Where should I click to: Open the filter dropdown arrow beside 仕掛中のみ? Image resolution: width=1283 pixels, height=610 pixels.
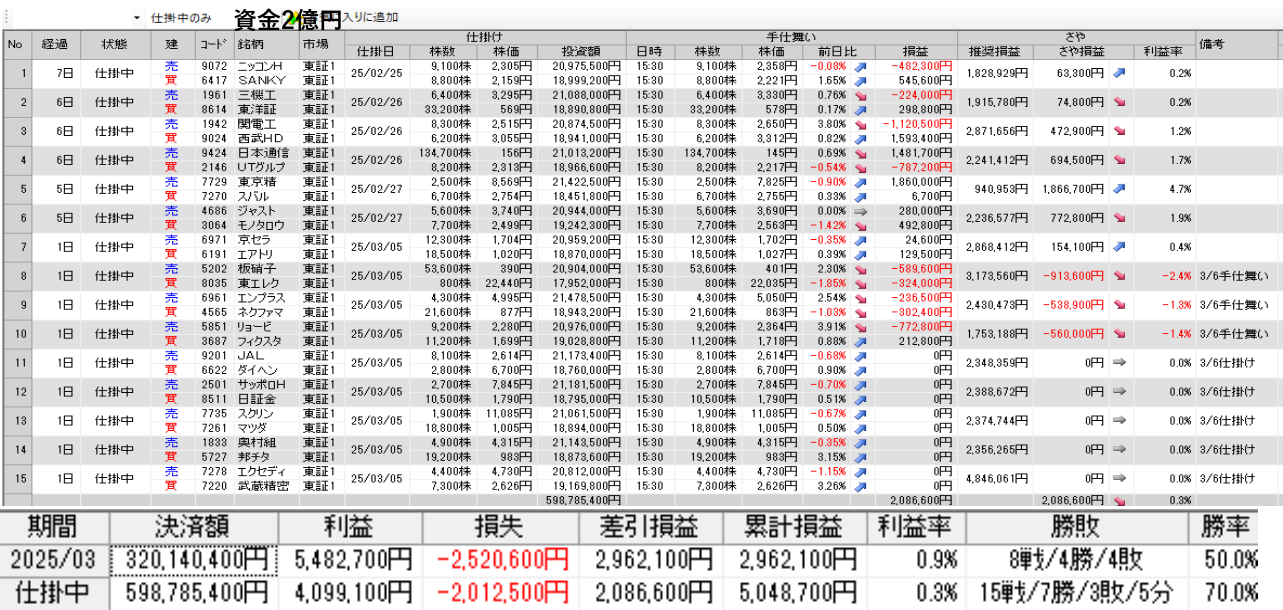tap(136, 18)
